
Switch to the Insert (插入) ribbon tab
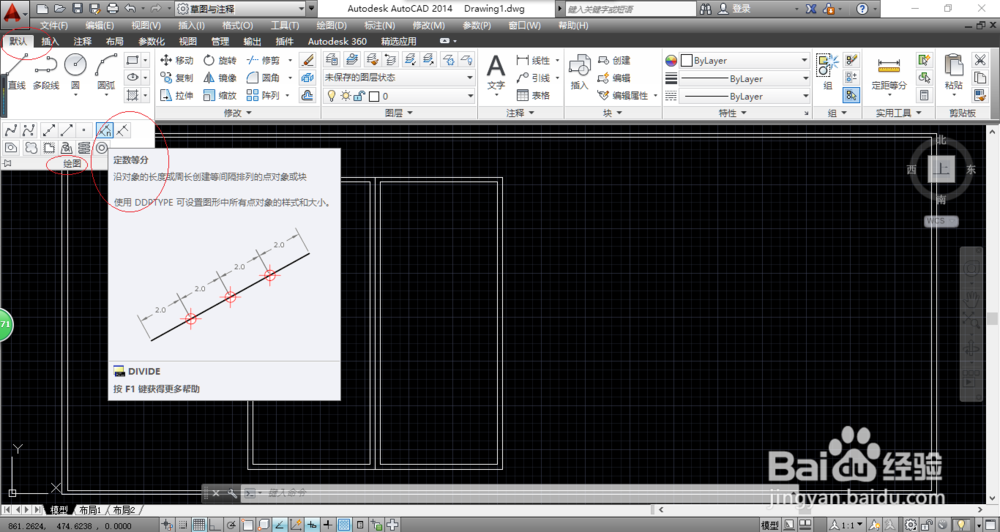point(50,41)
